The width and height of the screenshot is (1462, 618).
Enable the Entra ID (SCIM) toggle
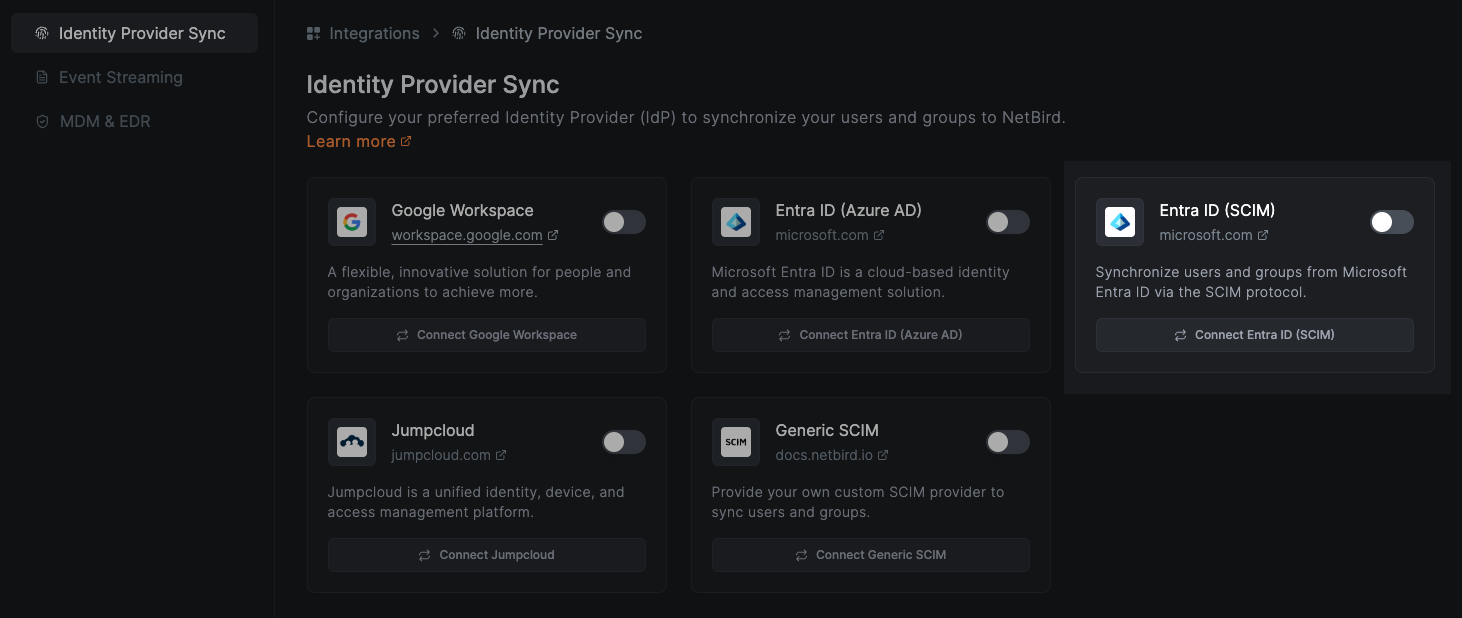(x=1392, y=222)
